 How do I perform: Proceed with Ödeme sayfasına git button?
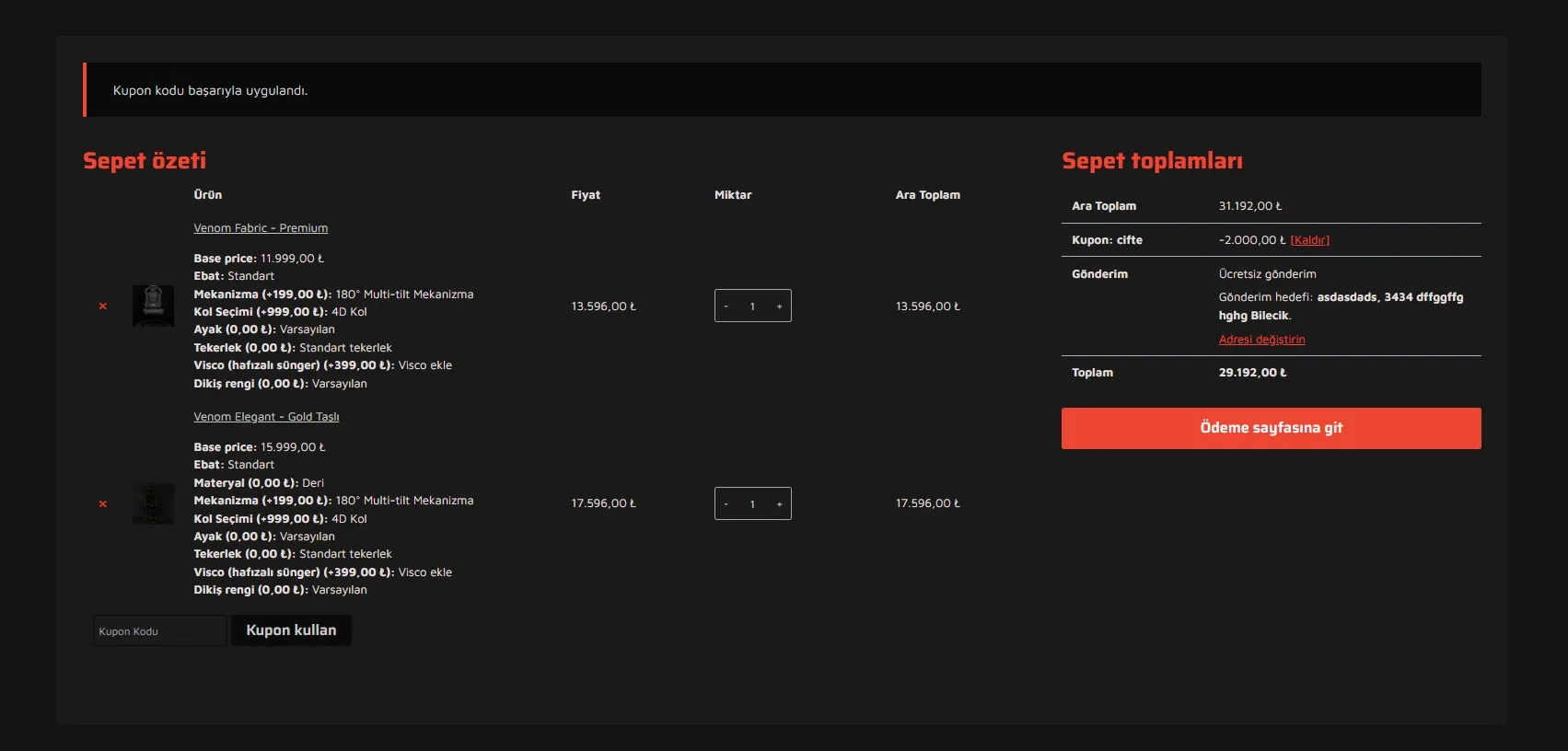pyautogui.click(x=1271, y=428)
